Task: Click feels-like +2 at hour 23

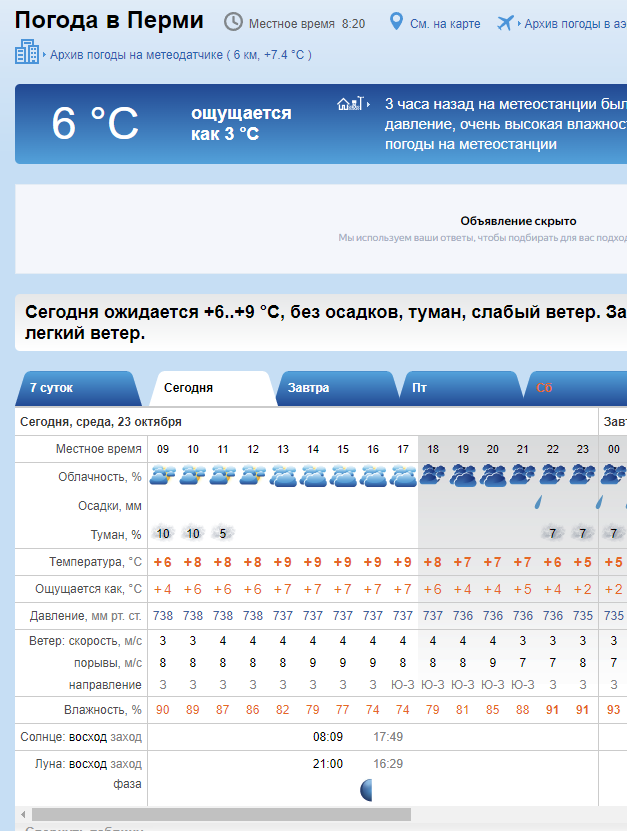Action: tap(582, 589)
